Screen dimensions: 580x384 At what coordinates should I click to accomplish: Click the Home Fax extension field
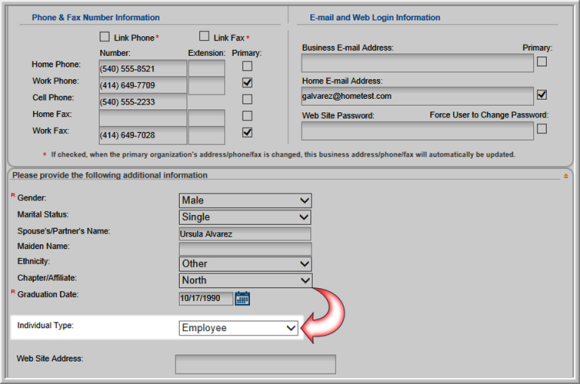point(206,118)
